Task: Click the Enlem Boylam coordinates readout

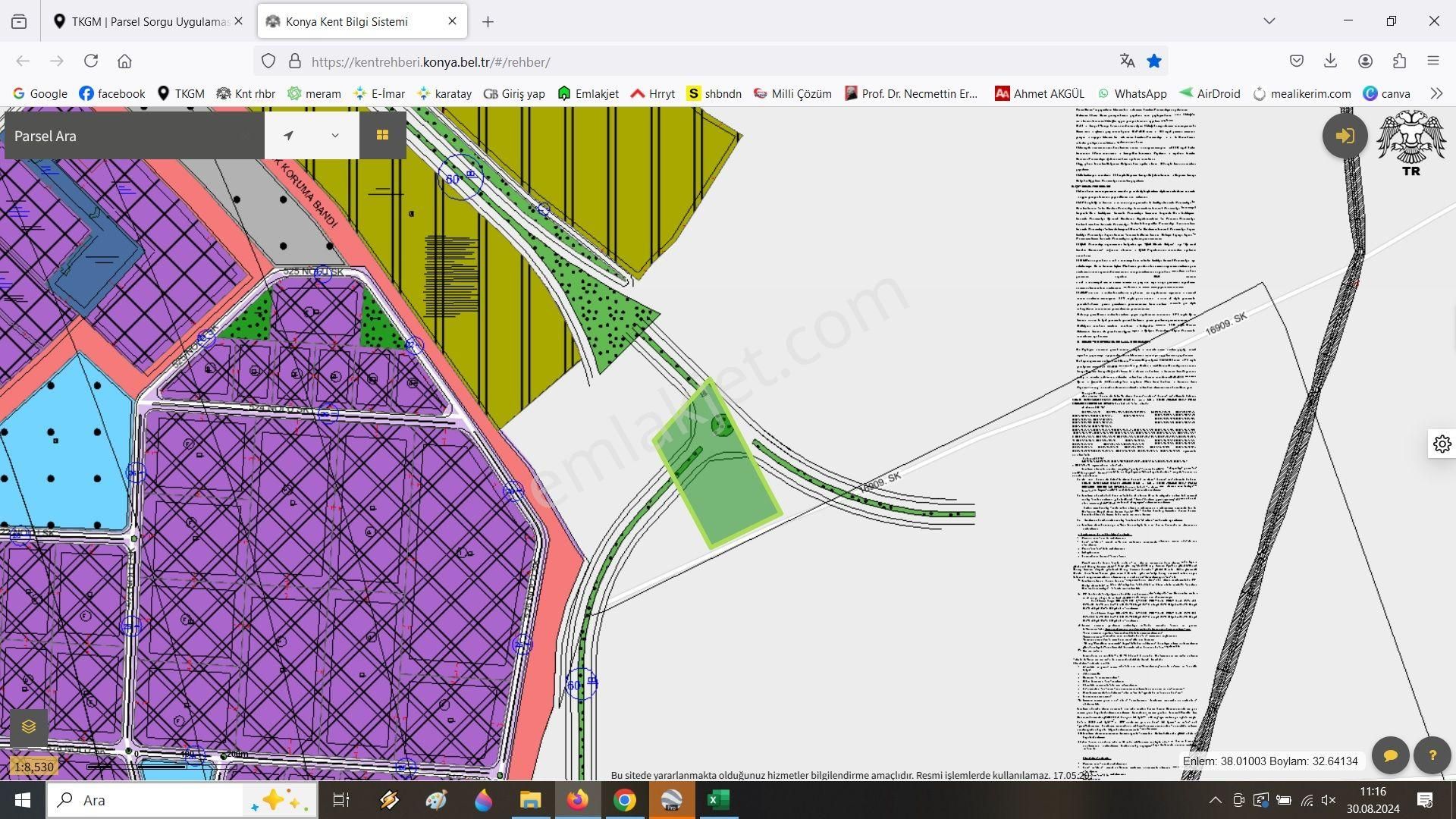Action: pyautogui.click(x=1270, y=761)
